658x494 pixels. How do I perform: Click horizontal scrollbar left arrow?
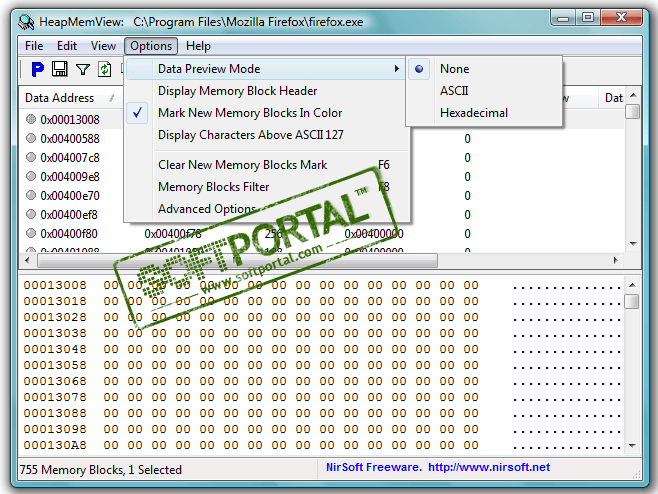[x=27, y=260]
